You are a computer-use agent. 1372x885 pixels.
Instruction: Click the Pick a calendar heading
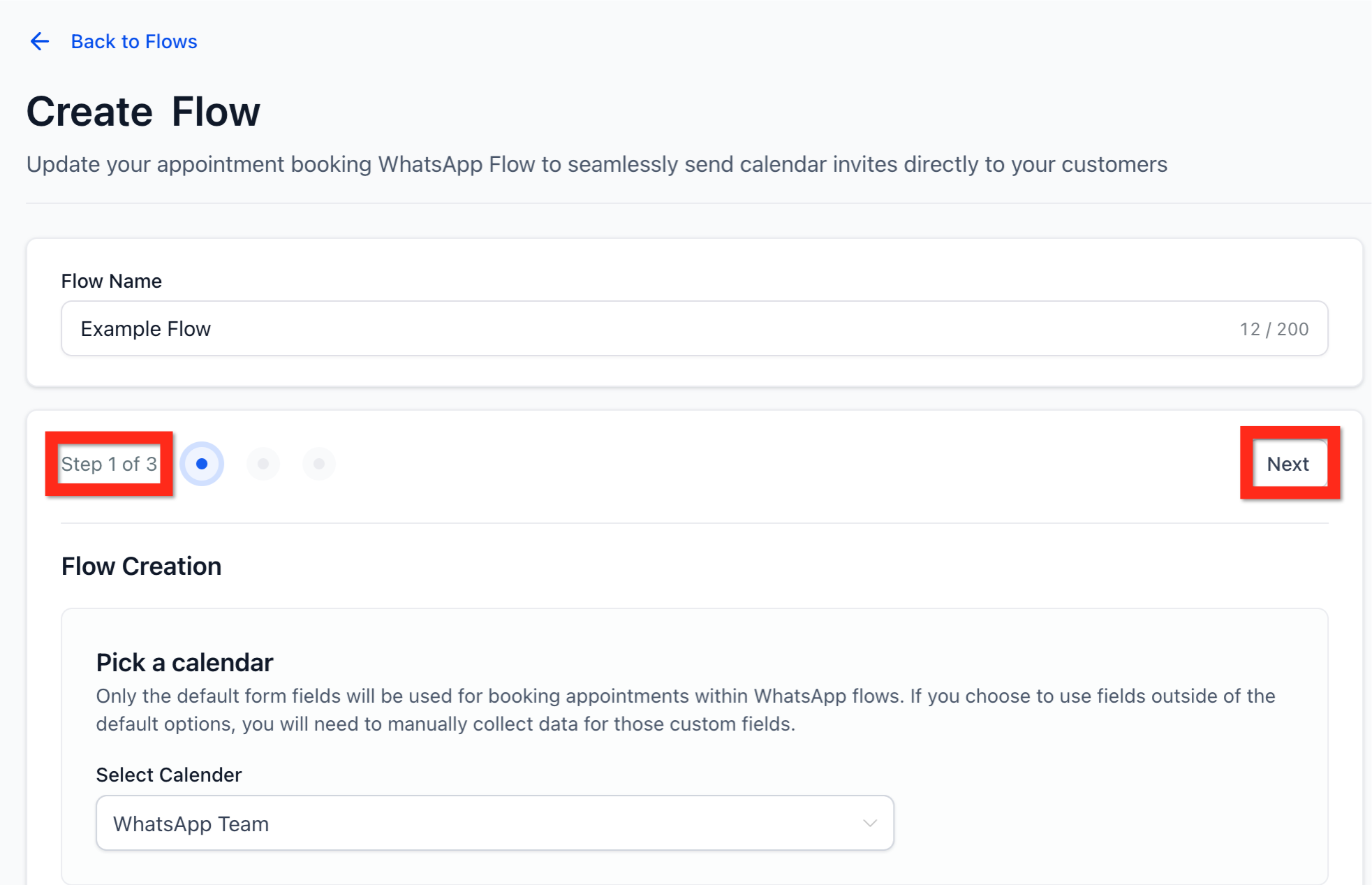pos(184,662)
